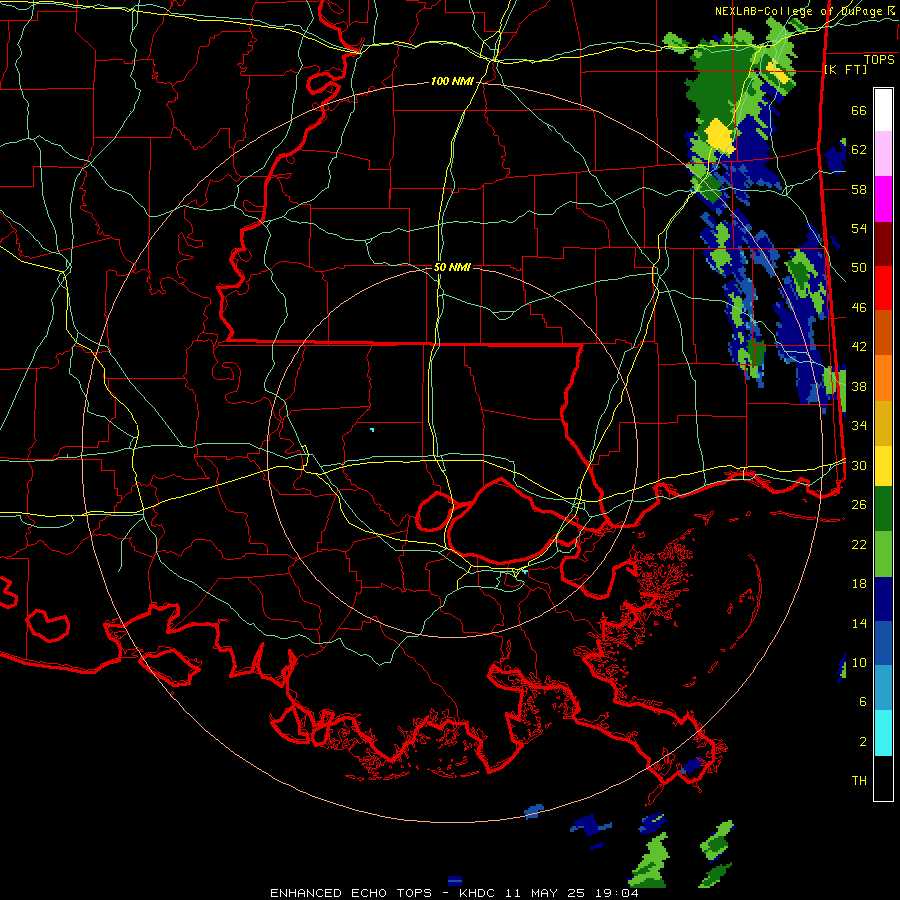Click the ENHANCED ECHO TOPS product title
Image resolution: width=900 pixels, height=900 pixels.
(351, 893)
